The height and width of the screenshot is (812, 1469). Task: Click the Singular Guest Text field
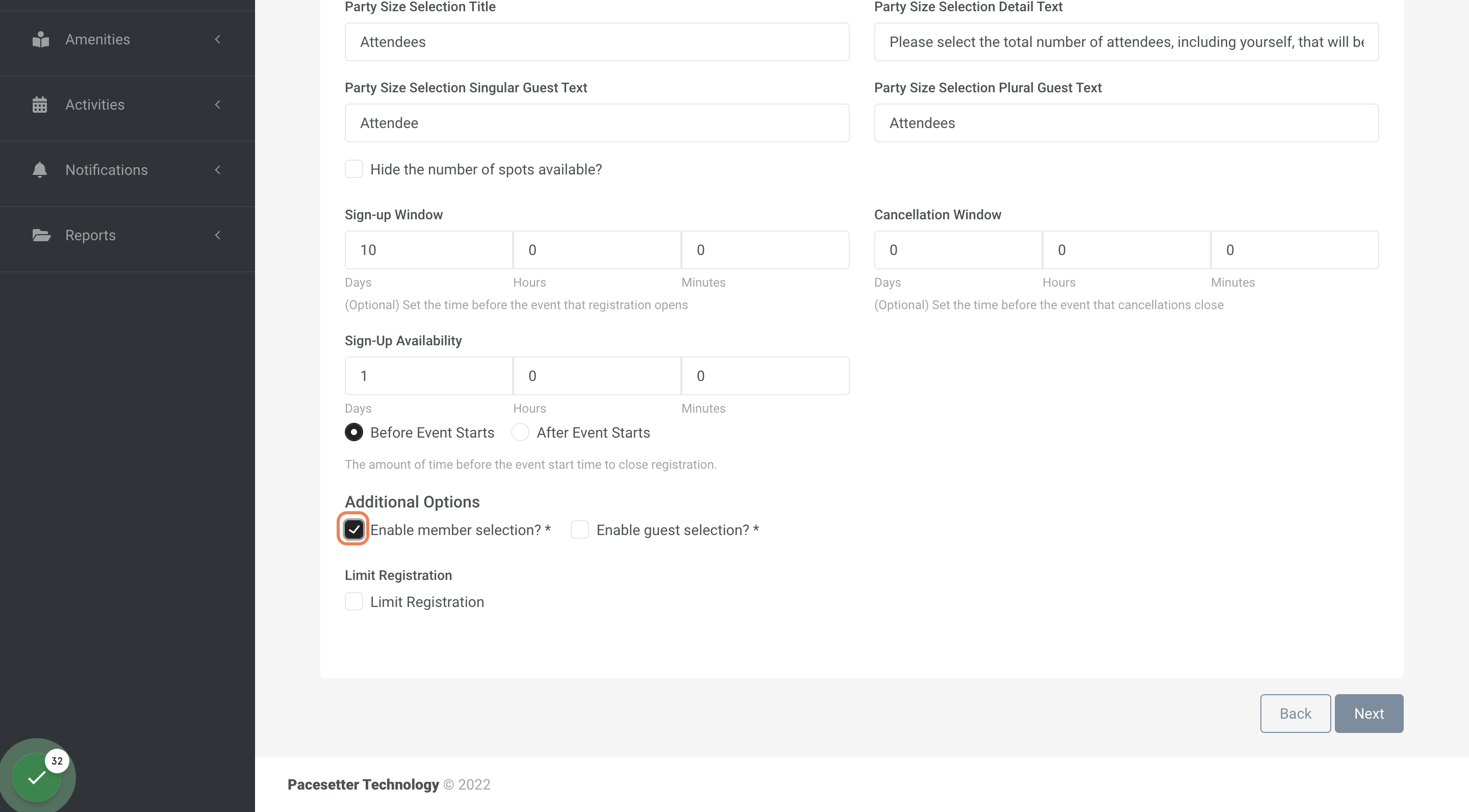(x=597, y=122)
